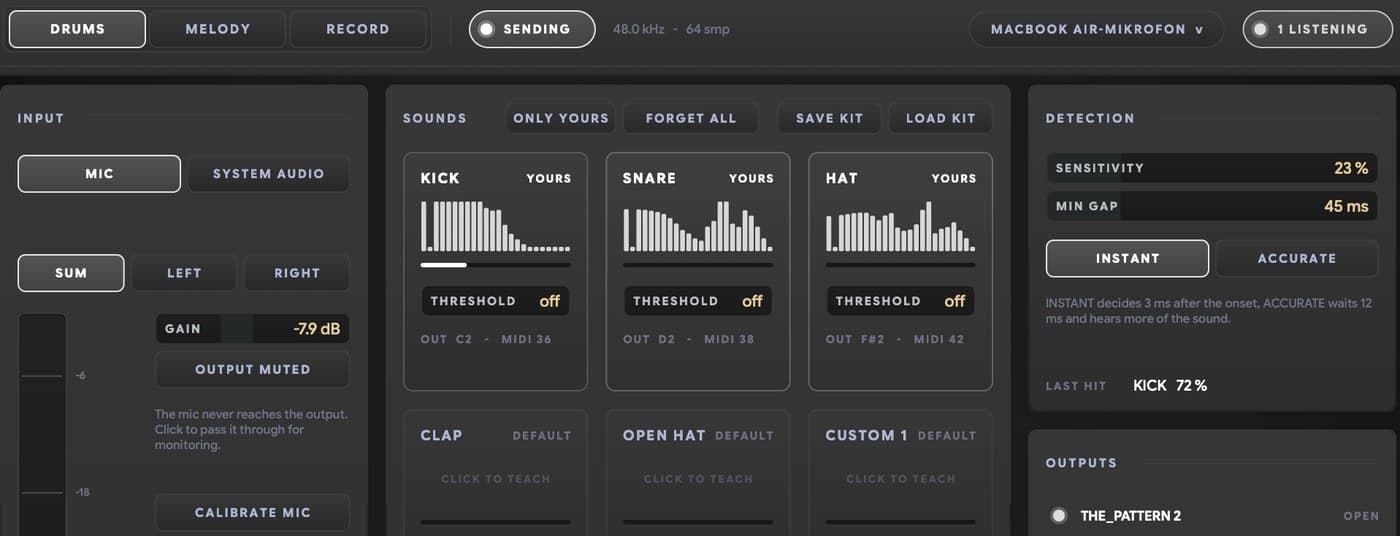Screen dimensions: 1400x536
Task: Click the THE_PATTERN 2 output name
Action: pos(1131,516)
